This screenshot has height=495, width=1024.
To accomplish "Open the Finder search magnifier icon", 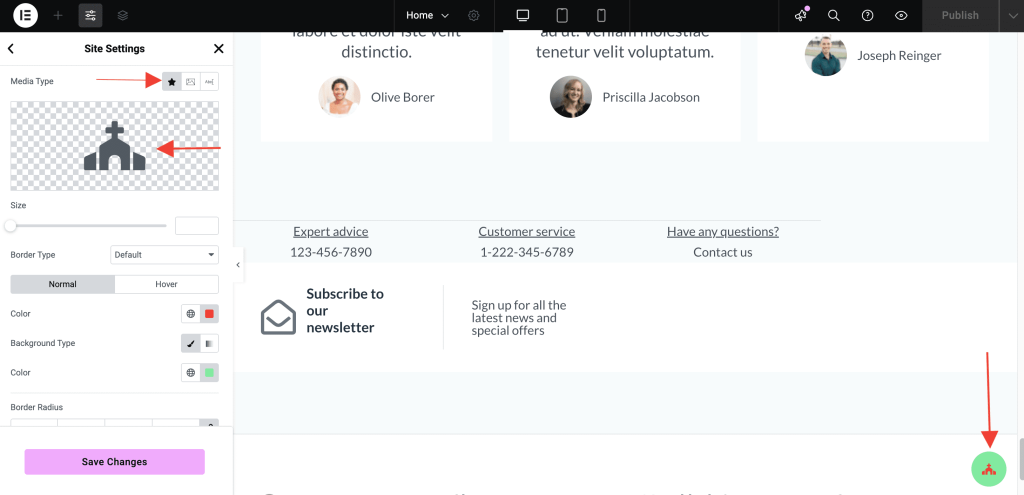I will pyautogui.click(x=834, y=16).
